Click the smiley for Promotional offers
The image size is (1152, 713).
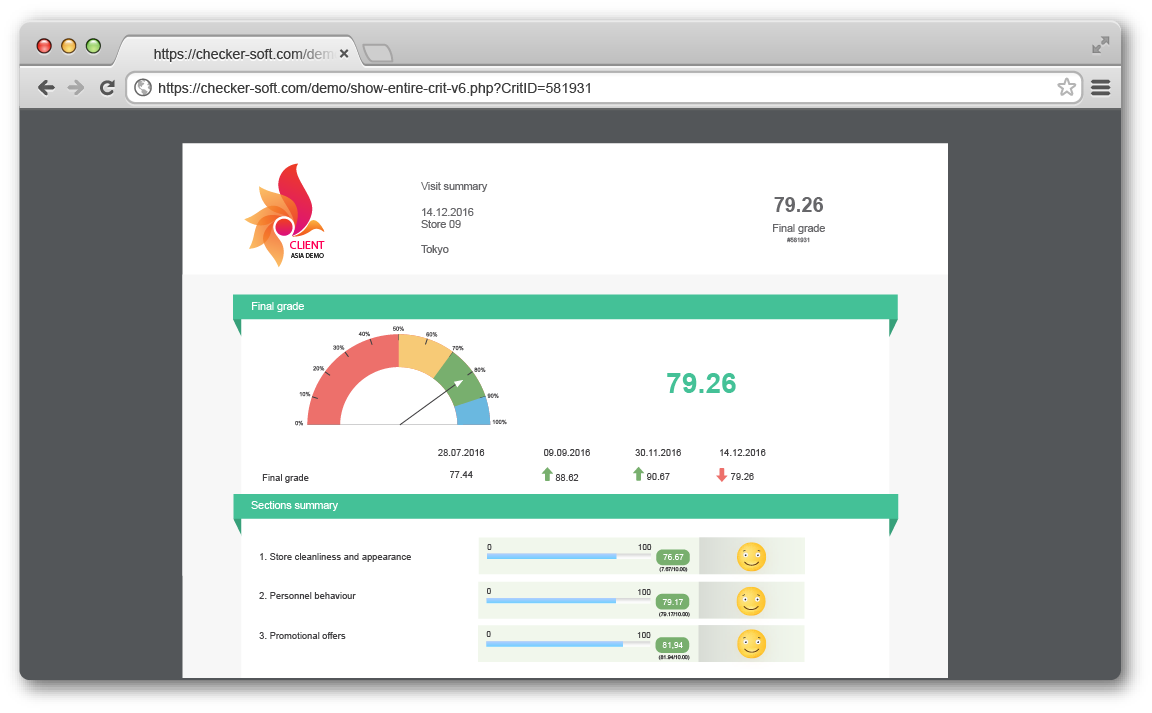751,644
